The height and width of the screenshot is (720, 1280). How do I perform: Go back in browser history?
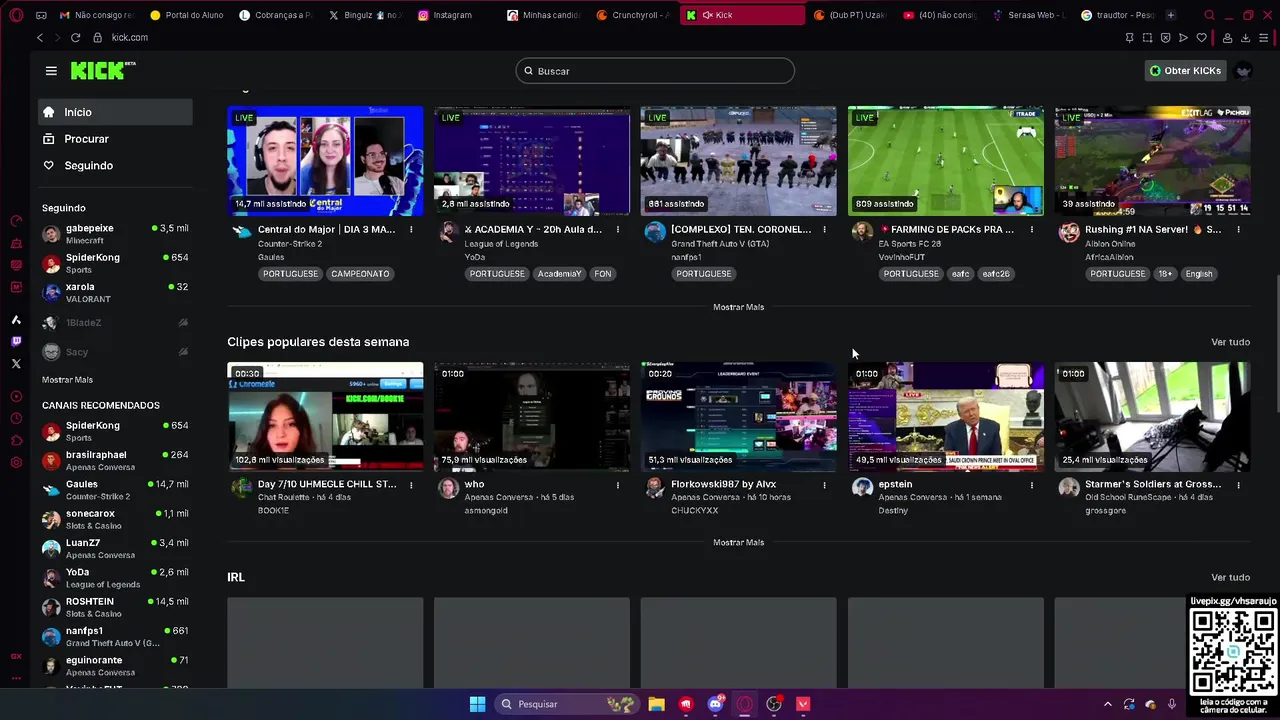40,37
